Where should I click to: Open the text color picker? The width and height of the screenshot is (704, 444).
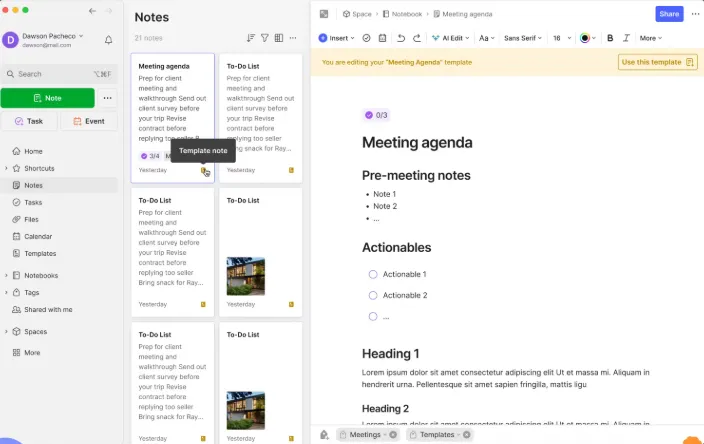coord(587,38)
